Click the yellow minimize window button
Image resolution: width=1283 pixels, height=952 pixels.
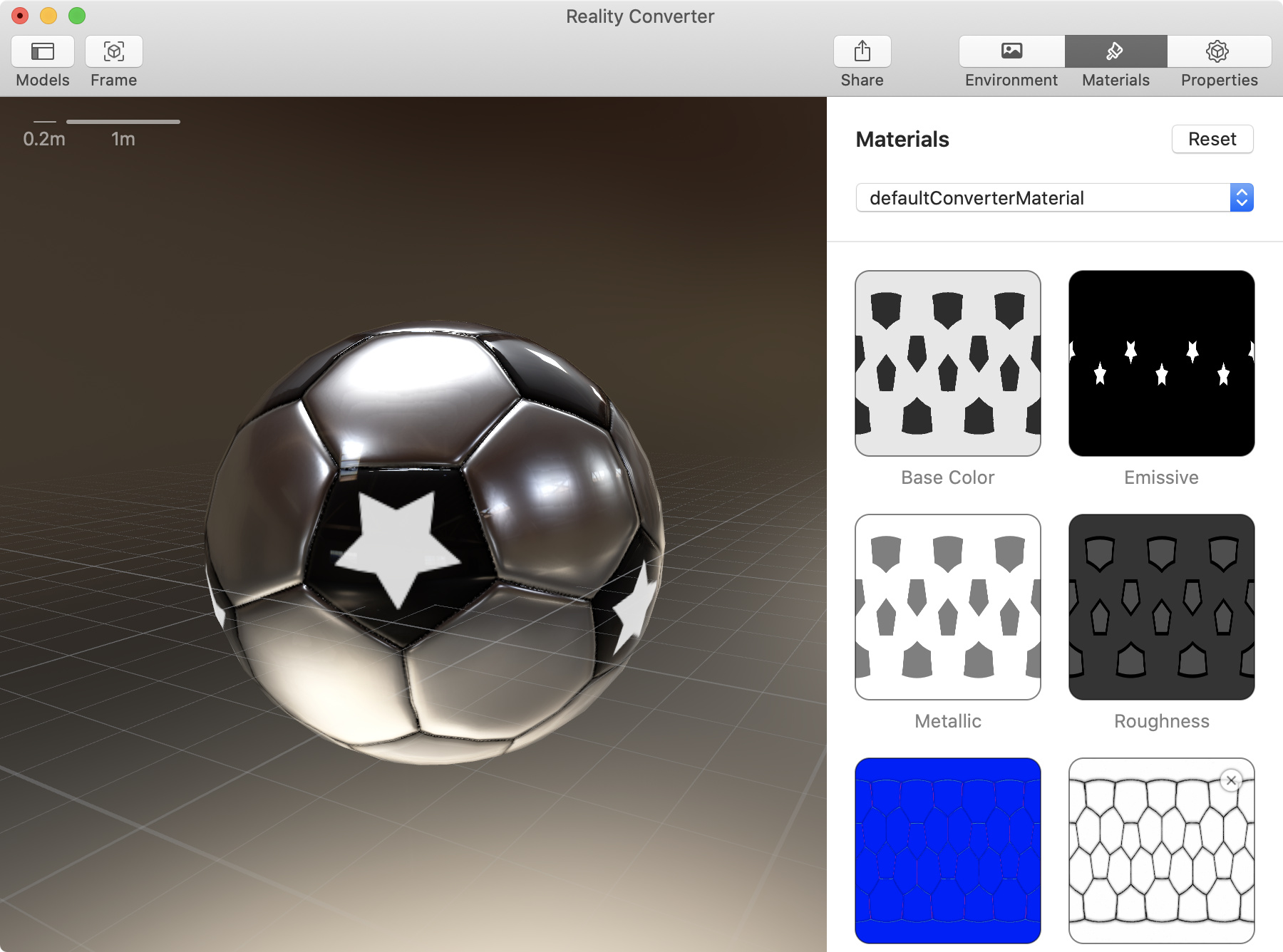(x=48, y=16)
